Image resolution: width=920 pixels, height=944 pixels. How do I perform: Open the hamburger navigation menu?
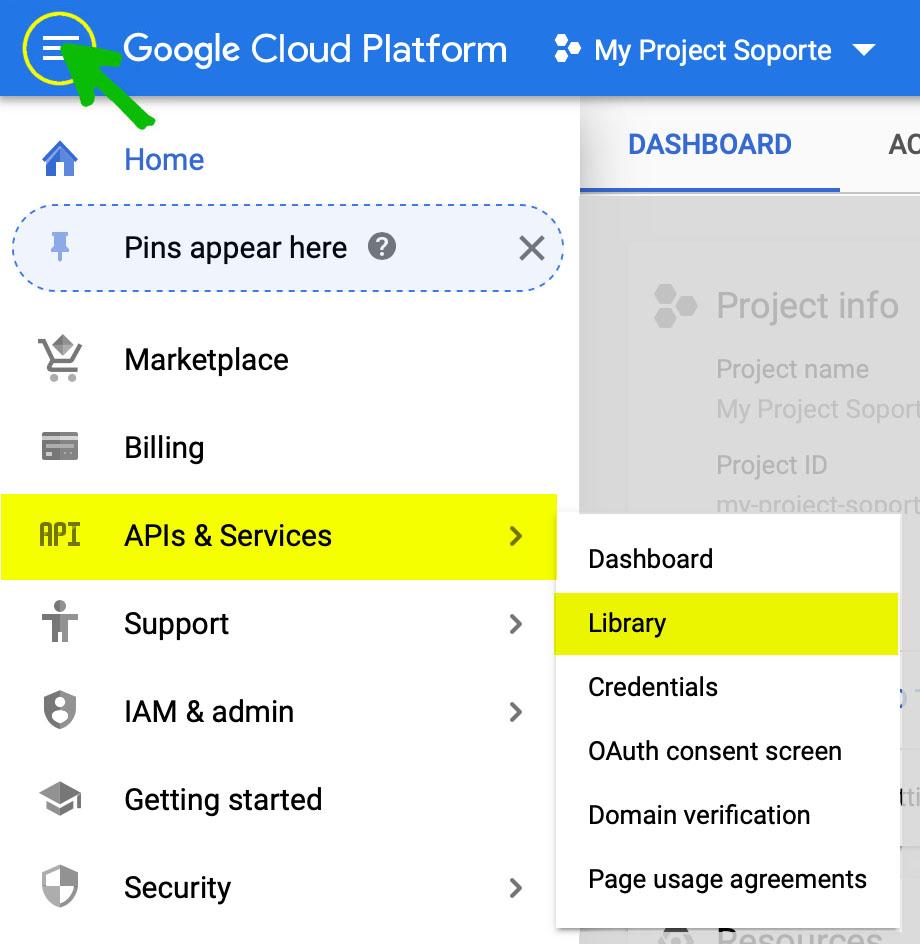pyautogui.click(x=60, y=48)
